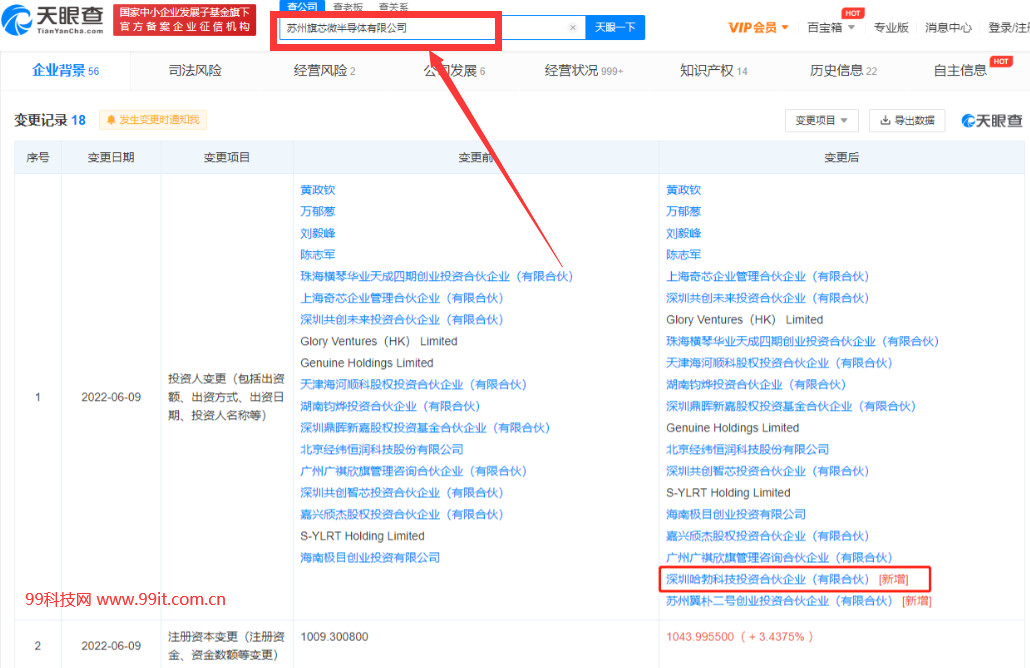Click 北京经纬恒润科技股份有限公司 in the 变更前 column

pos(382,449)
